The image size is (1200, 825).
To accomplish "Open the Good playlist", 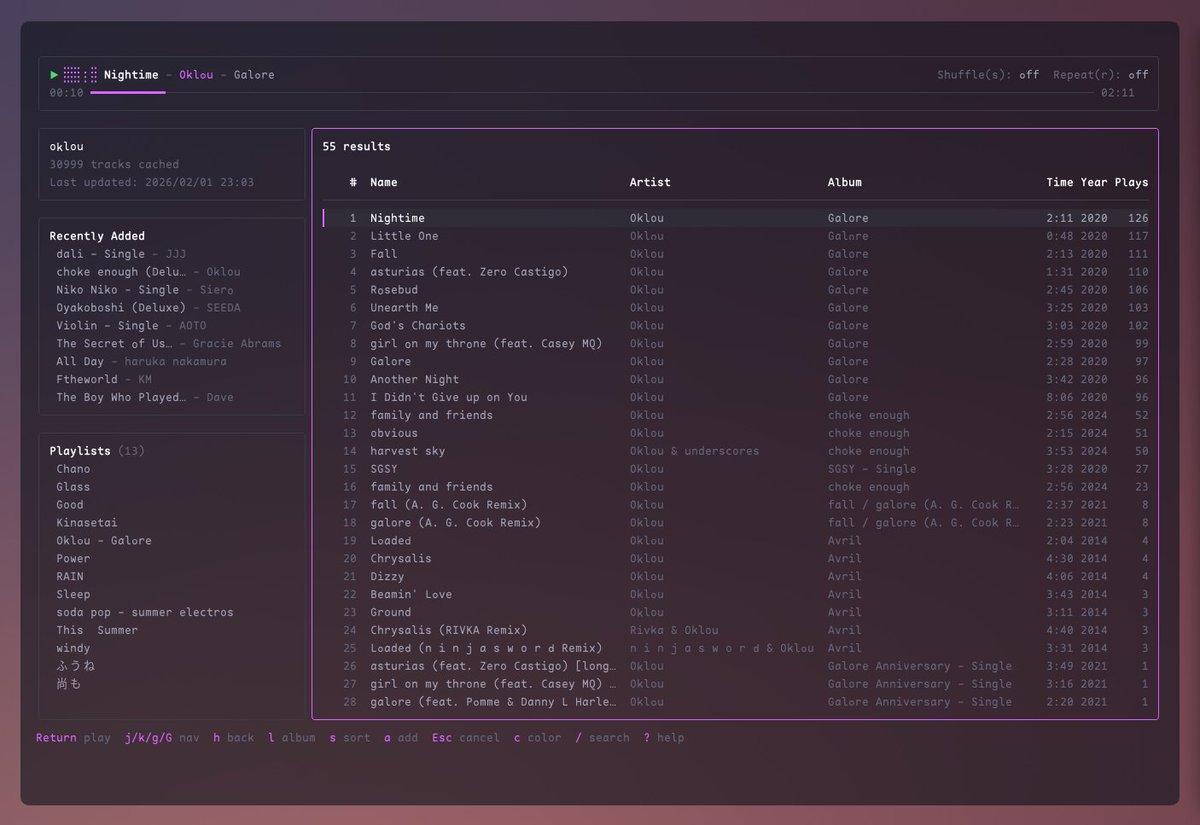I will [70, 505].
